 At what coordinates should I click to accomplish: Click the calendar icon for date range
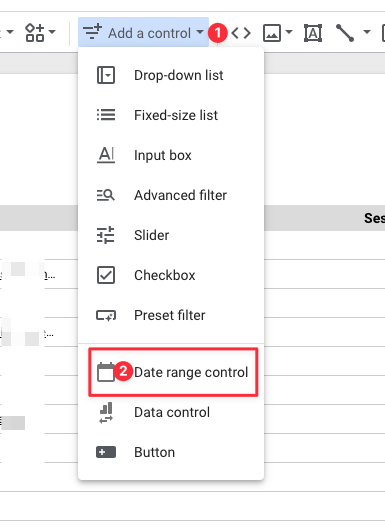(106, 372)
